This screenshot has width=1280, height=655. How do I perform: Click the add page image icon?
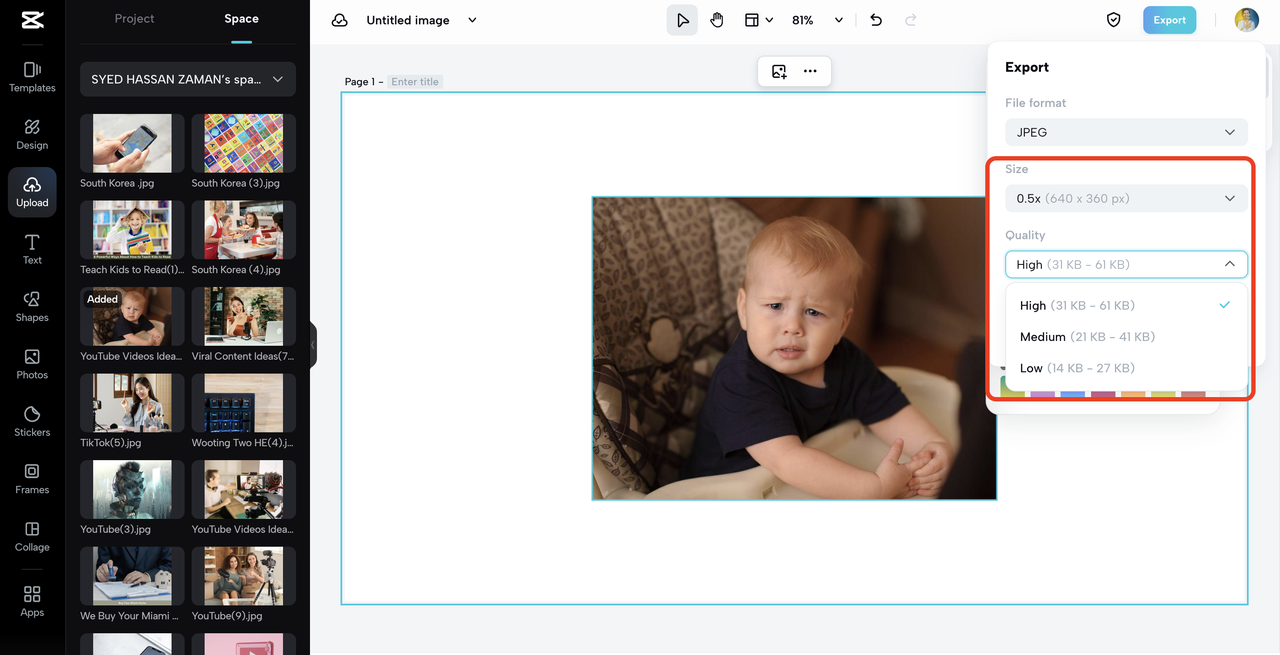(x=779, y=71)
